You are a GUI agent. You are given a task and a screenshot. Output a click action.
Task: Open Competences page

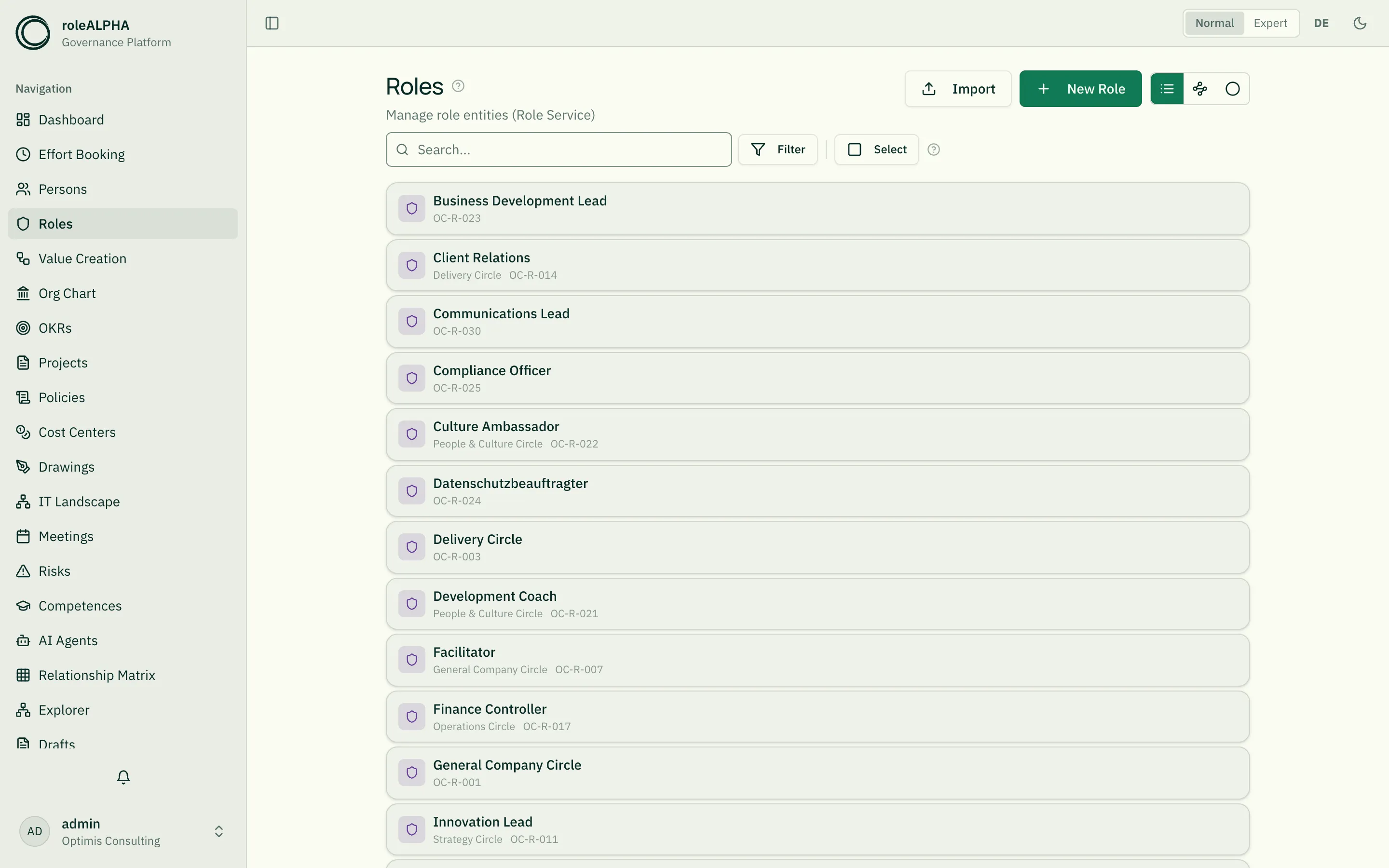pos(123,606)
